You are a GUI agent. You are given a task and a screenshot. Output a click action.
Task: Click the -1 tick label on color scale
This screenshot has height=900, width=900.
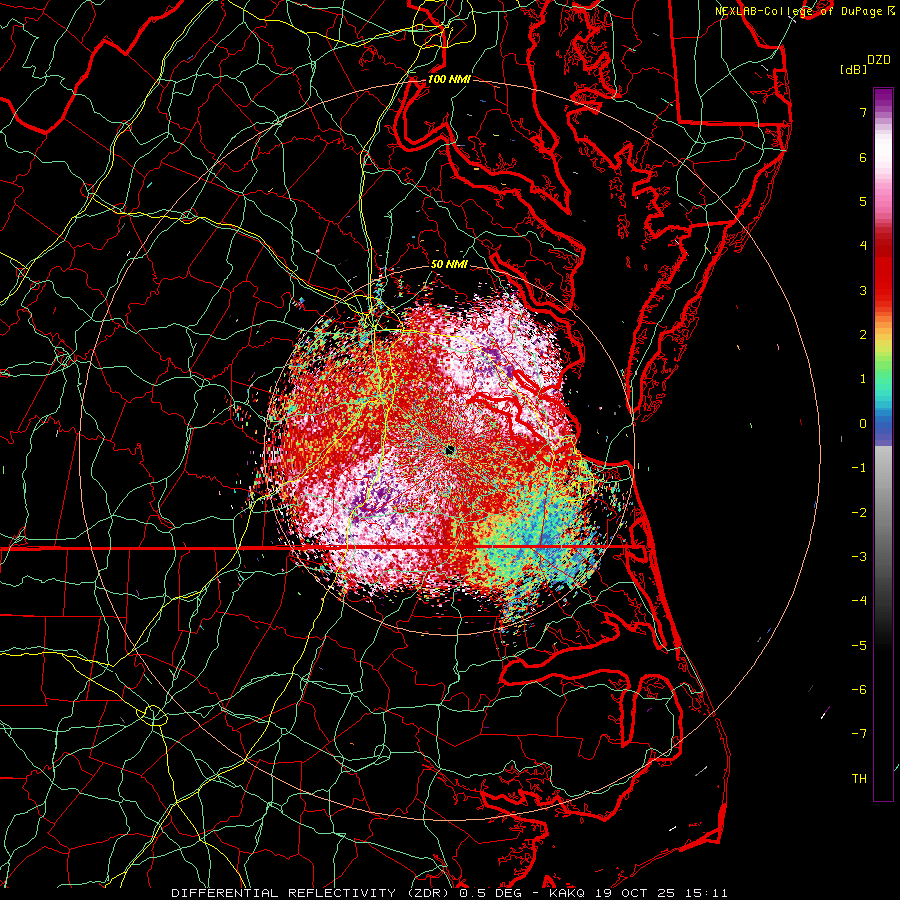coord(859,468)
